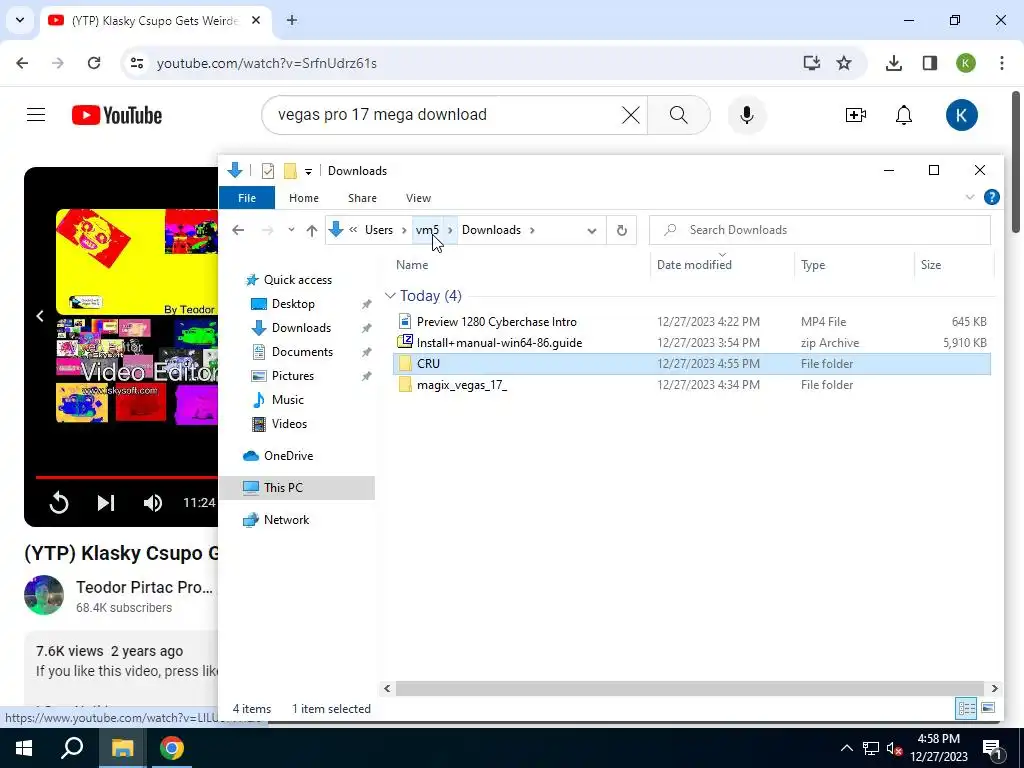Screen dimensions: 1024x768
Task: Click the Search Downloads field
Action: click(820, 230)
